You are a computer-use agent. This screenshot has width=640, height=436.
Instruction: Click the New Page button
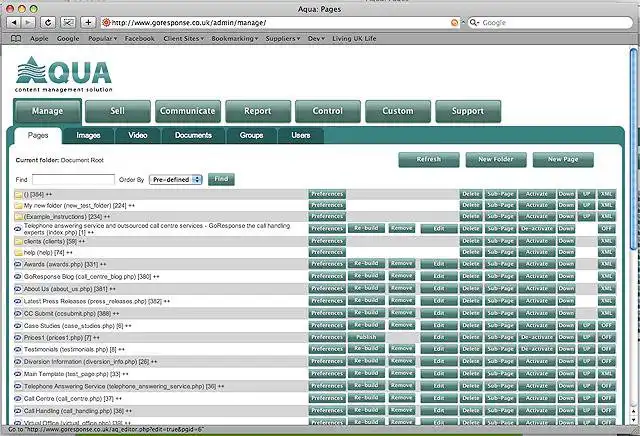563,160
